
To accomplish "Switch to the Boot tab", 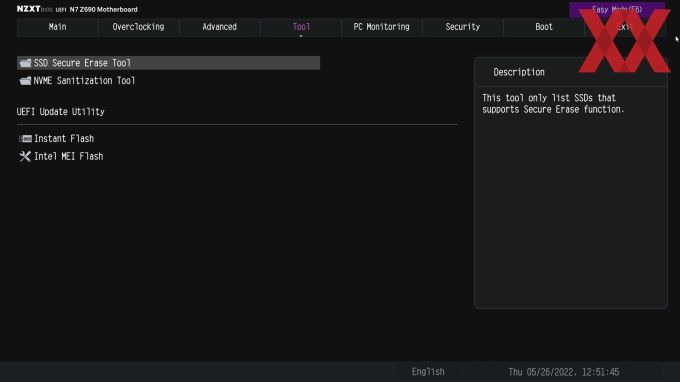I will [544, 27].
